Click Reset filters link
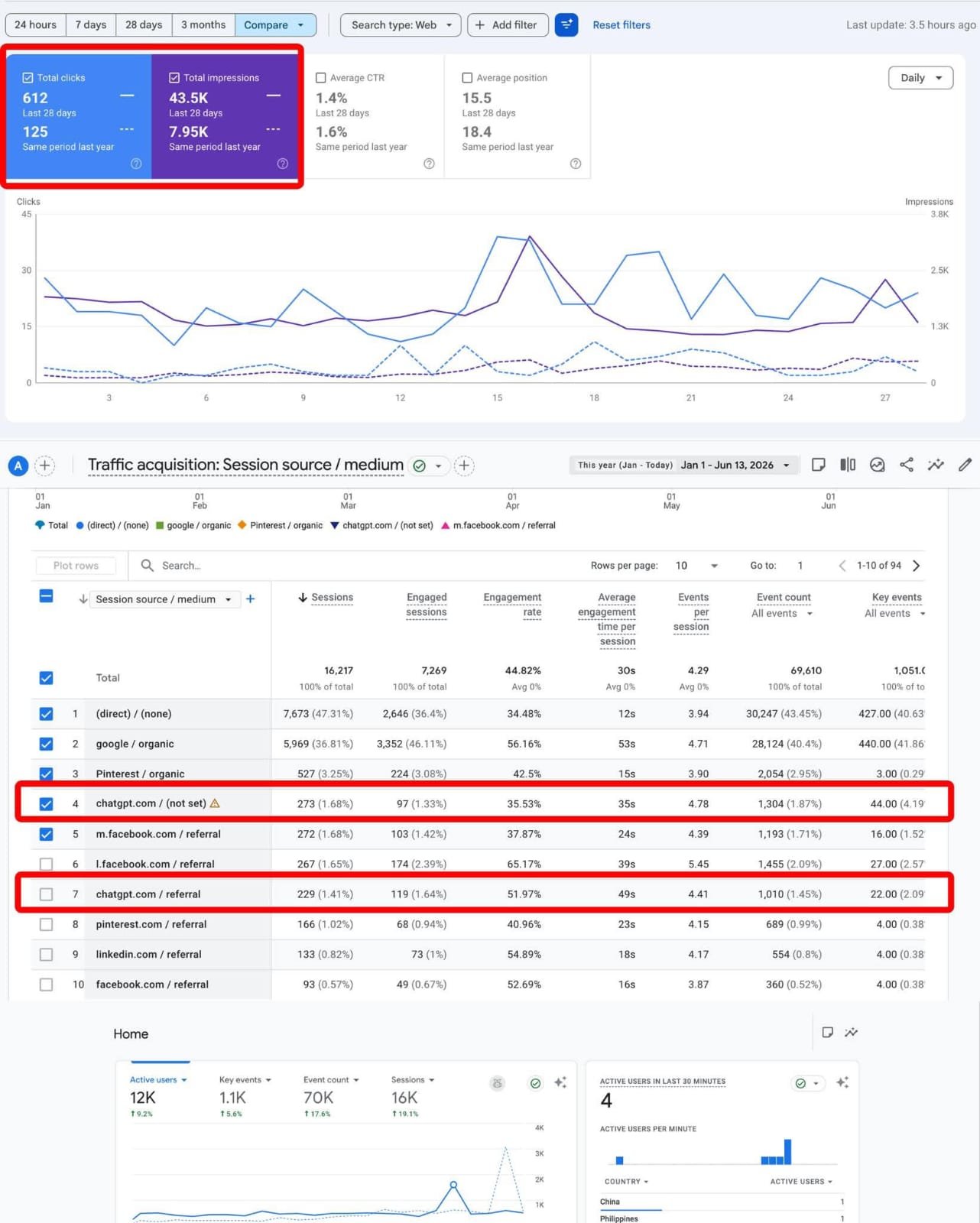The width and height of the screenshot is (980, 1223). pos(621,25)
